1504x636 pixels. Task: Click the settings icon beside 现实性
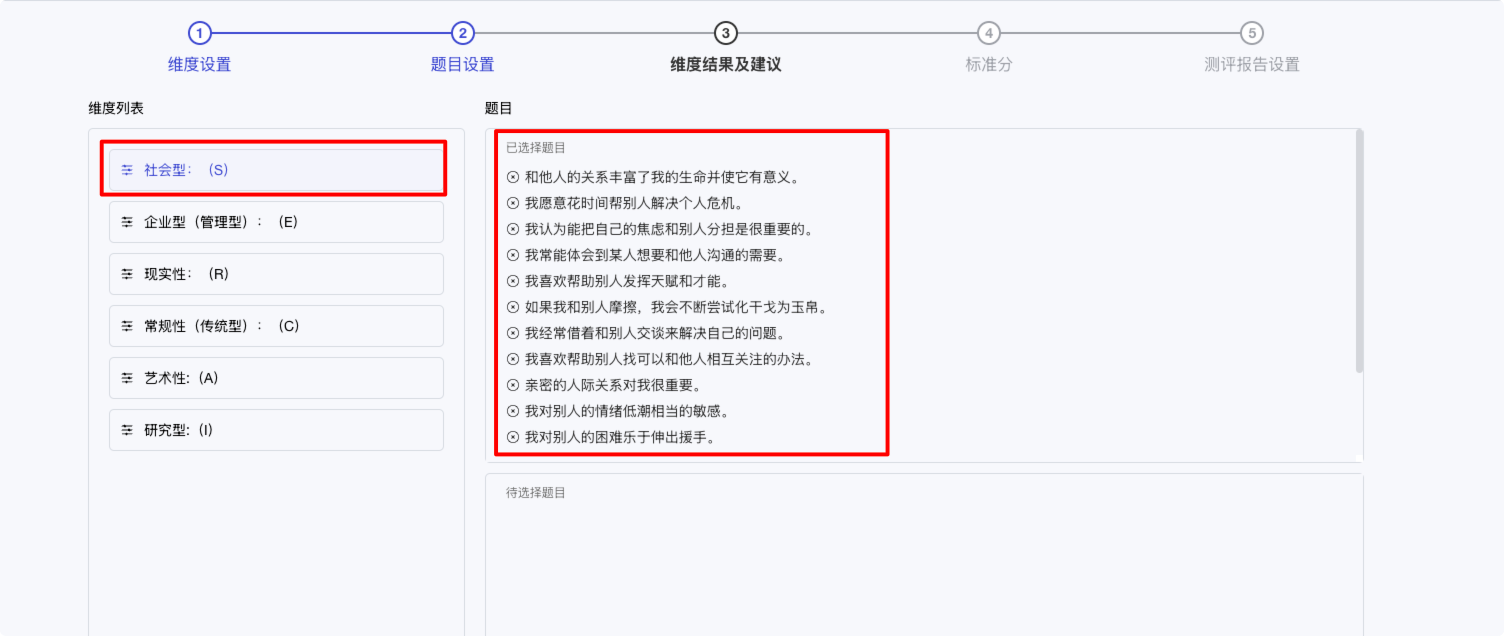pos(127,274)
